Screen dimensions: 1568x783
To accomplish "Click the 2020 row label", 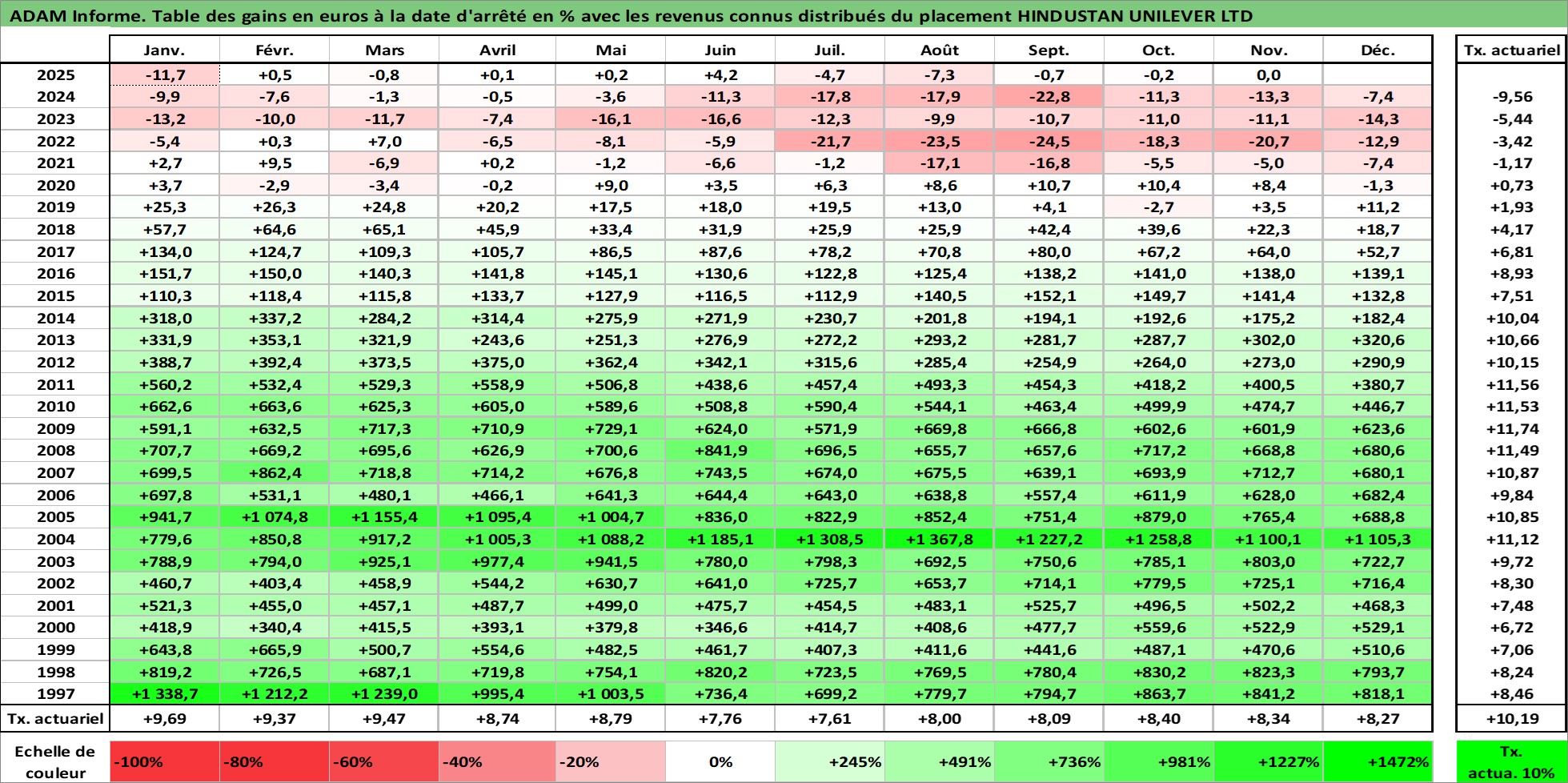I will (55, 185).
